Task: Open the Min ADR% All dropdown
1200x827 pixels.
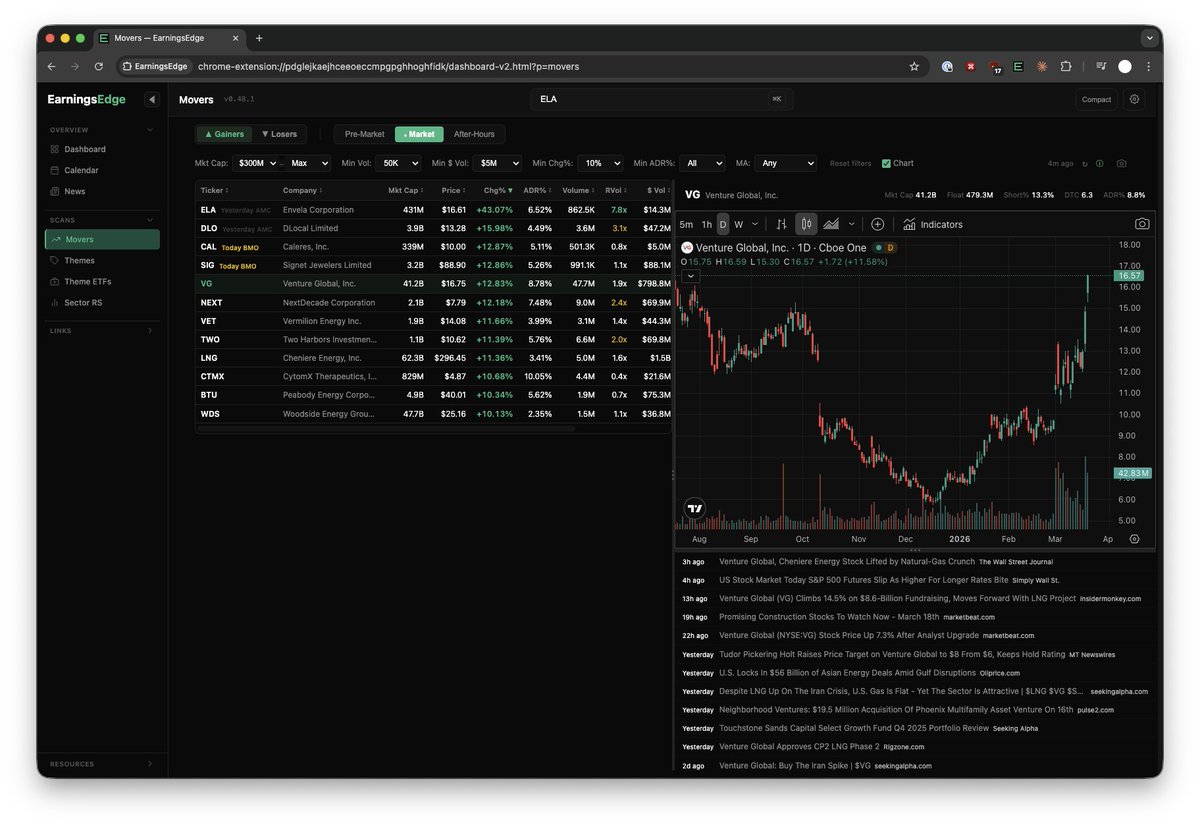Action: pos(703,163)
